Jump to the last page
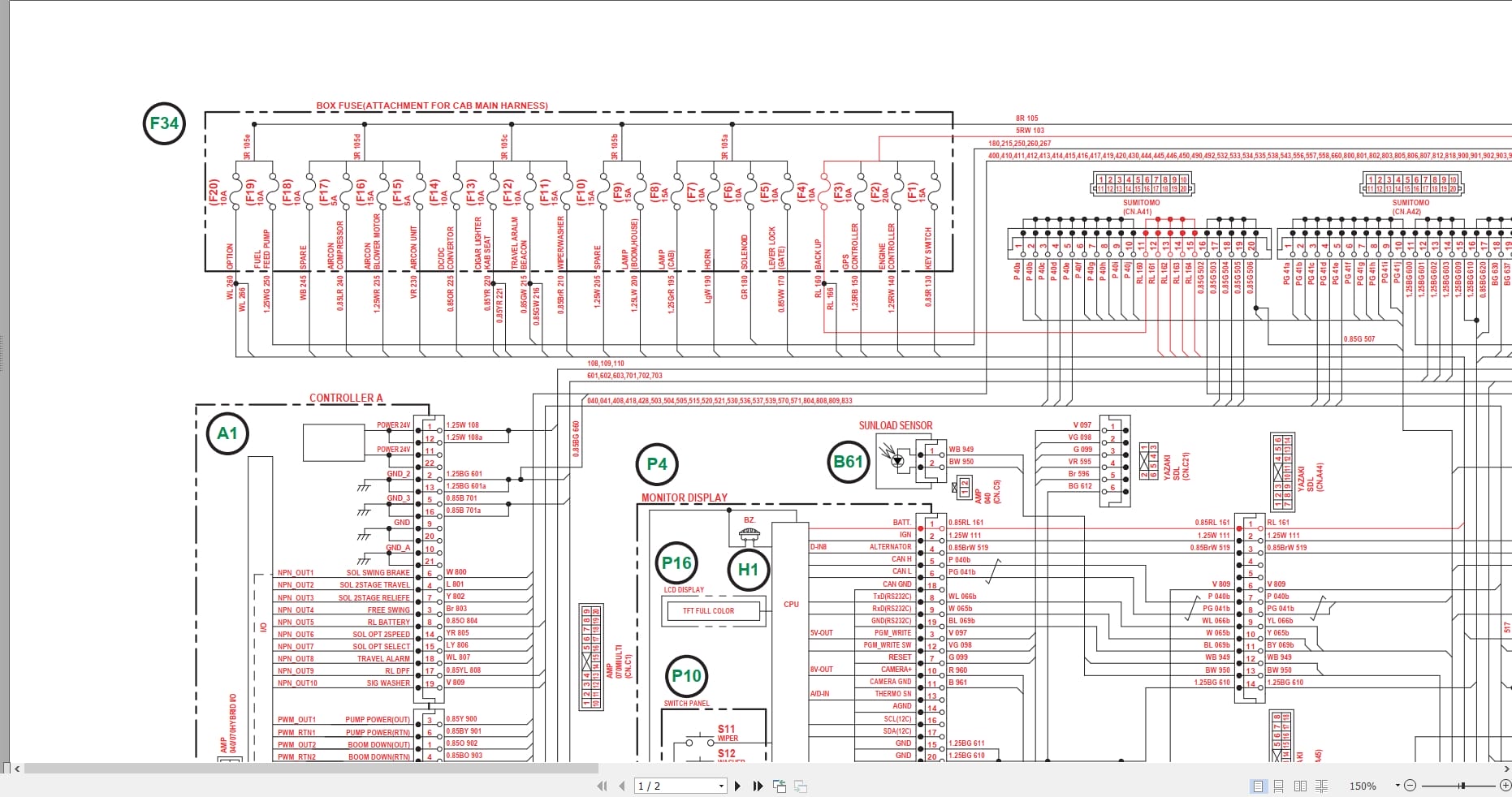1512x797 pixels. pos(757,786)
